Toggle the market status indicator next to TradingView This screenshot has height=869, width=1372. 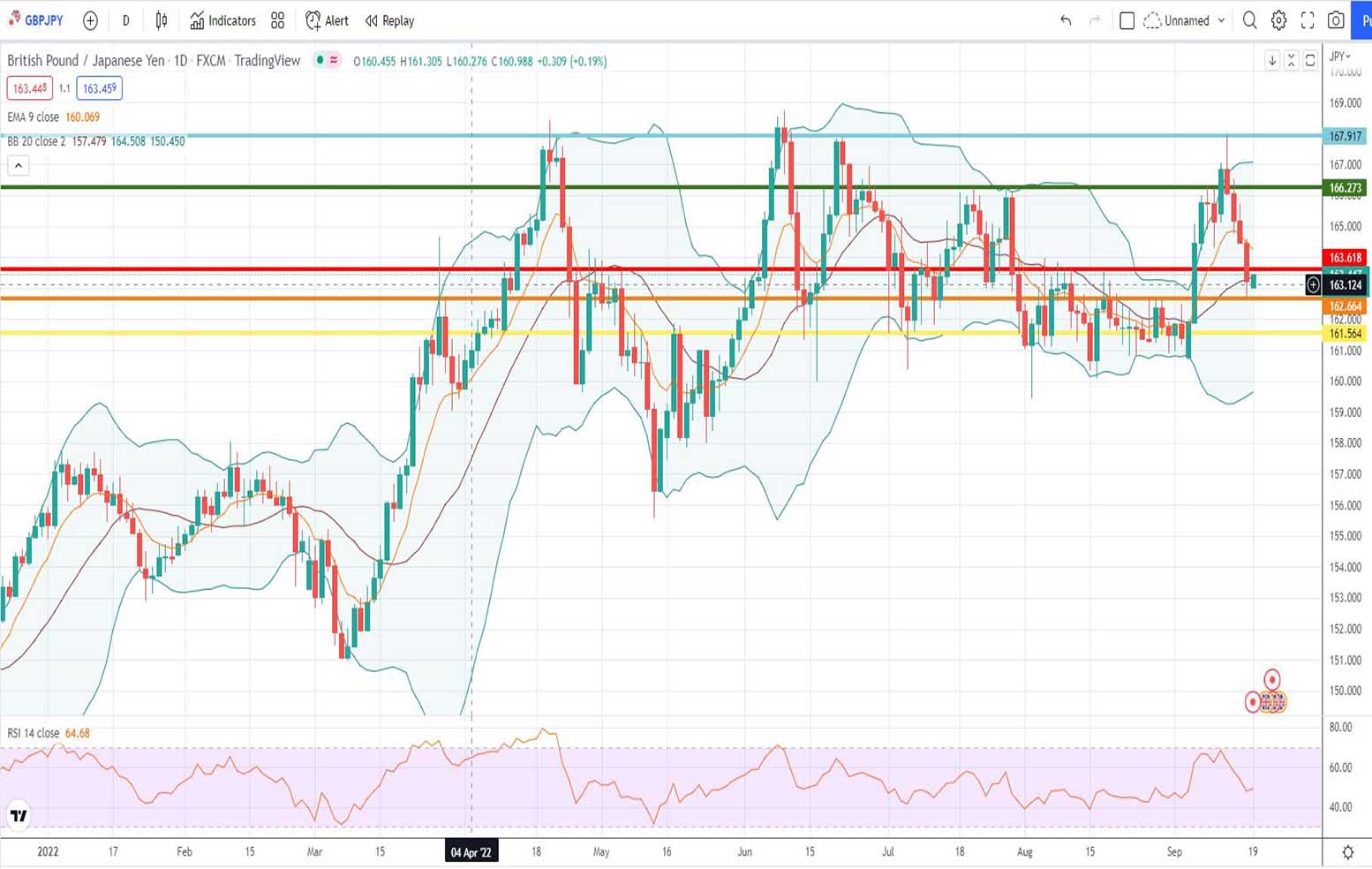(320, 61)
